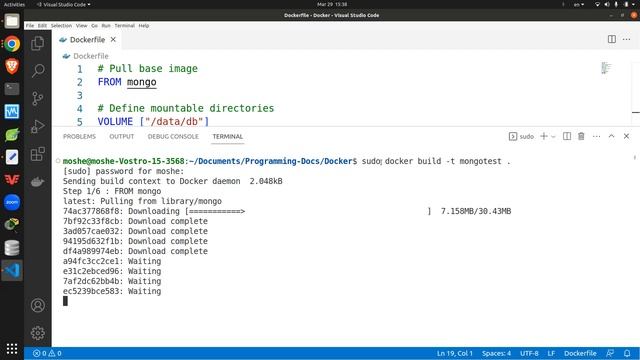The width and height of the screenshot is (640, 360).
Task: Change indentation via Spaces: 4
Action: click(x=496, y=353)
